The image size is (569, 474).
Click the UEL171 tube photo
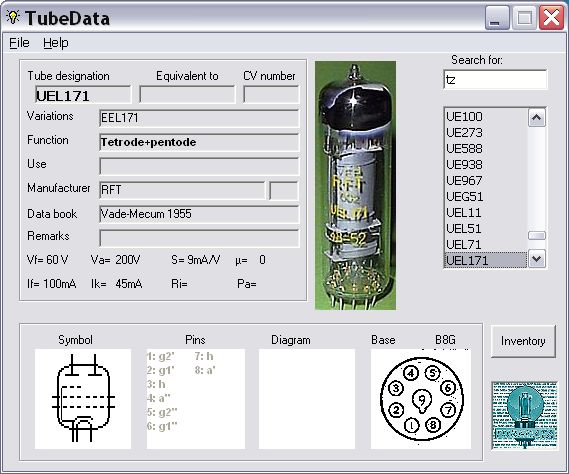(x=355, y=185)
